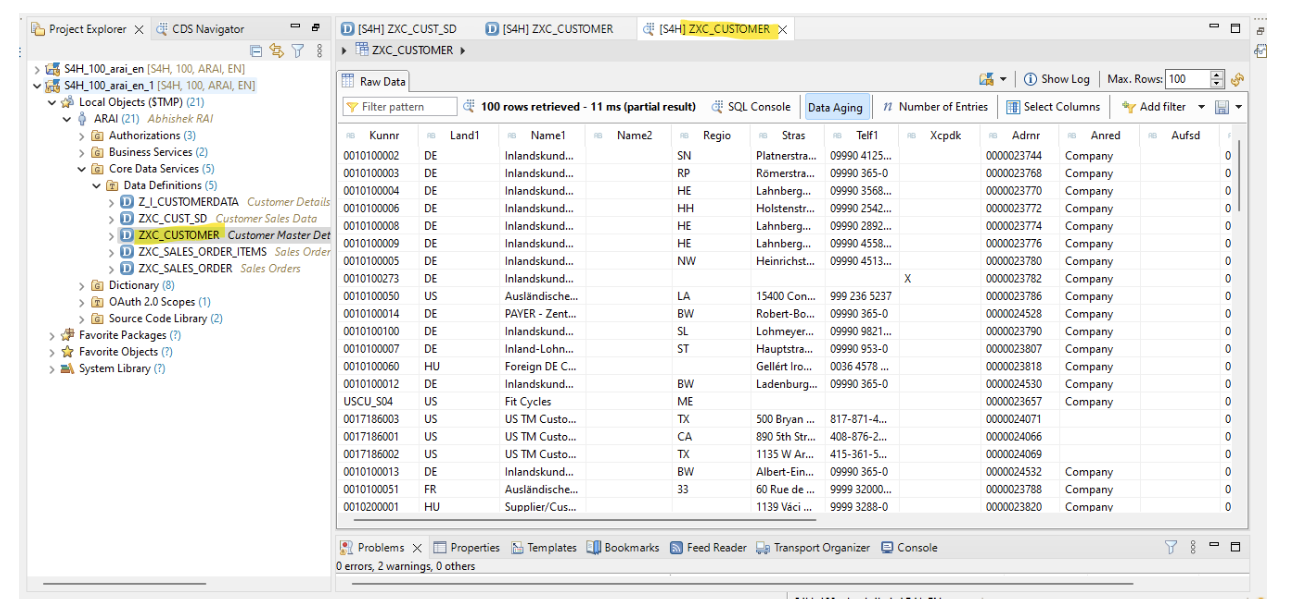Expand Authorizations (3) folder

click(x=82, y=136)
